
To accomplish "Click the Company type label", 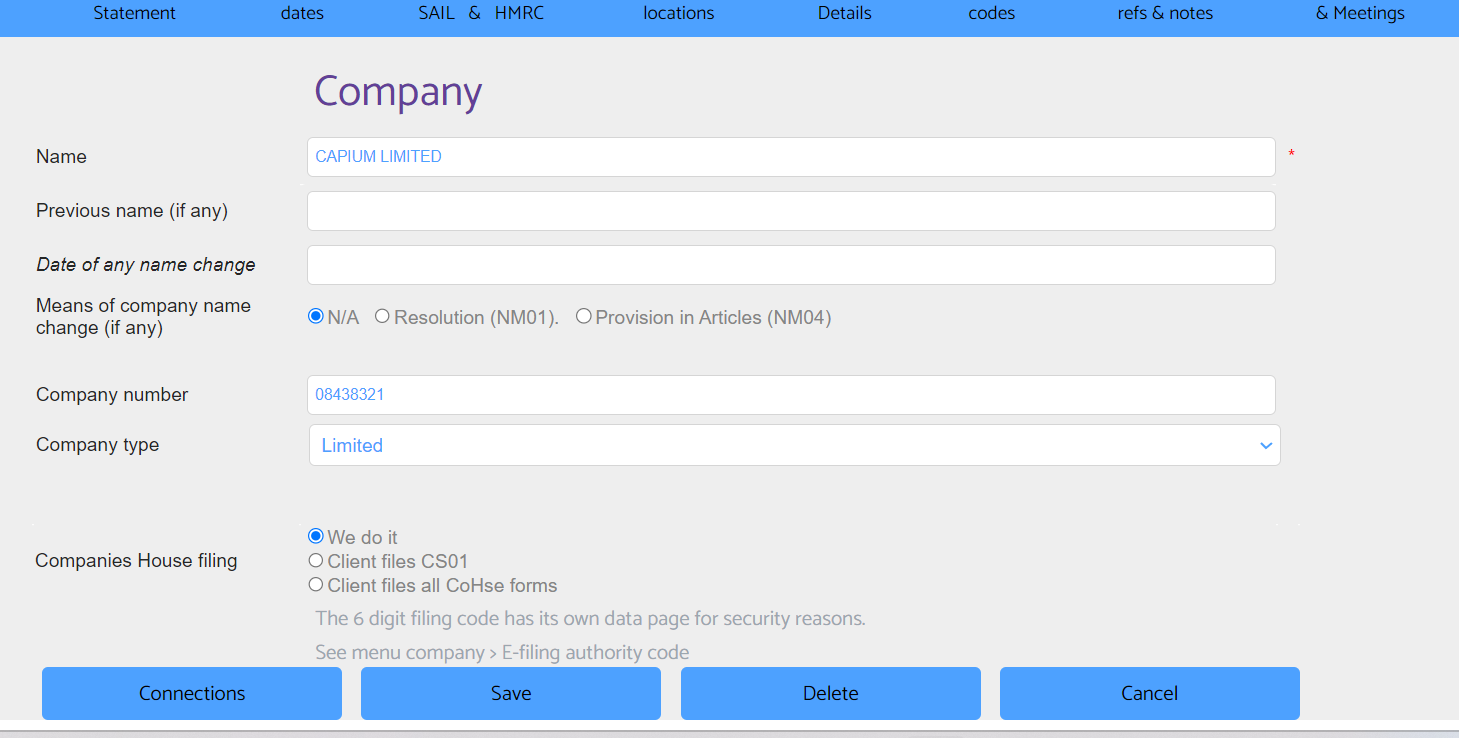I will 97,445.
